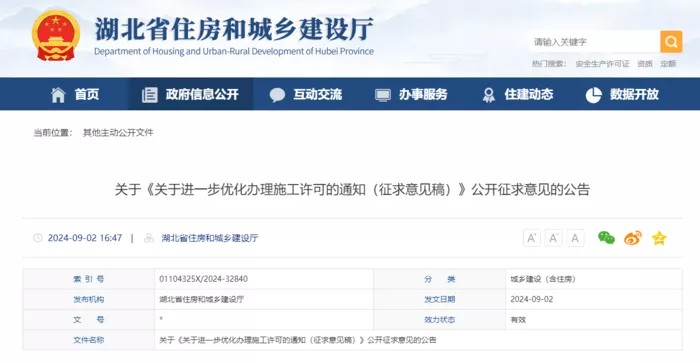This screenshot has height=363, width=700.
Task: Click the pie chart icon beside 数据开放
Action: [593, 95]
